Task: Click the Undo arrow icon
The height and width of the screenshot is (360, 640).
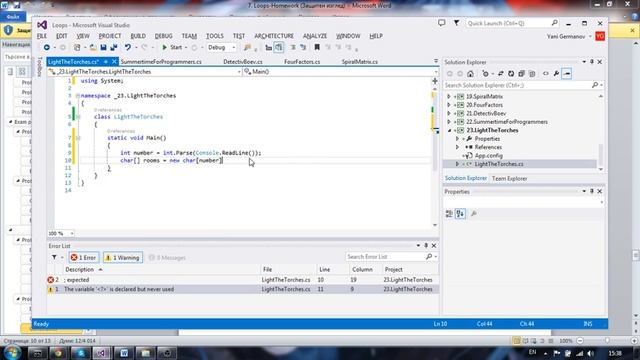Action: click(x=128, y=47)
